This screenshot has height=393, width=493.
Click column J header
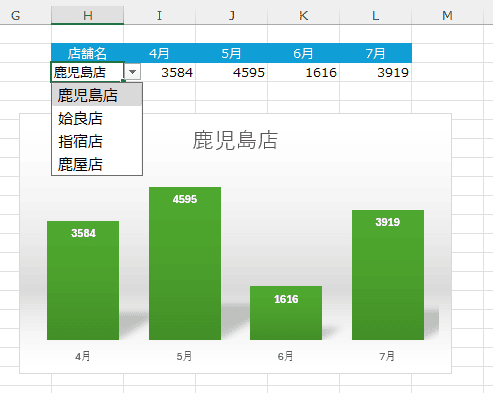point(231,15)
